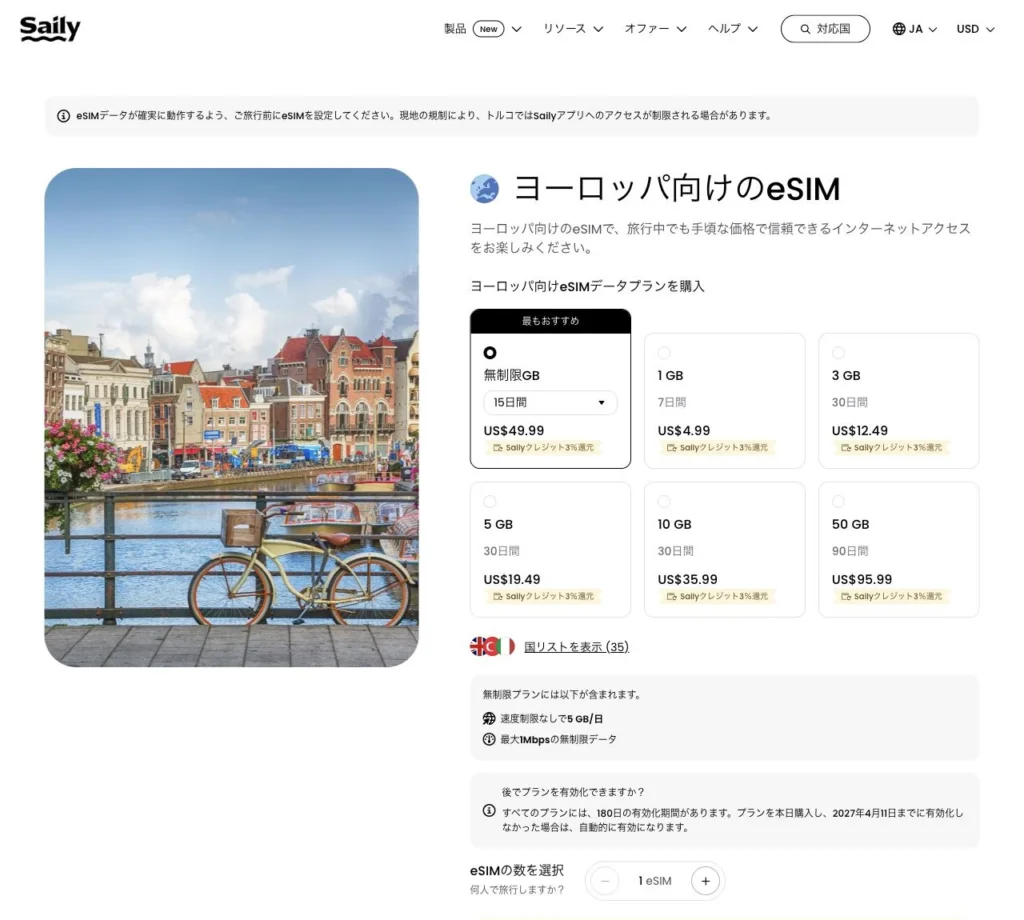Open the 製品 navigation item
1024x920 pixels.
pyautogui.click(x=455, y=29)
